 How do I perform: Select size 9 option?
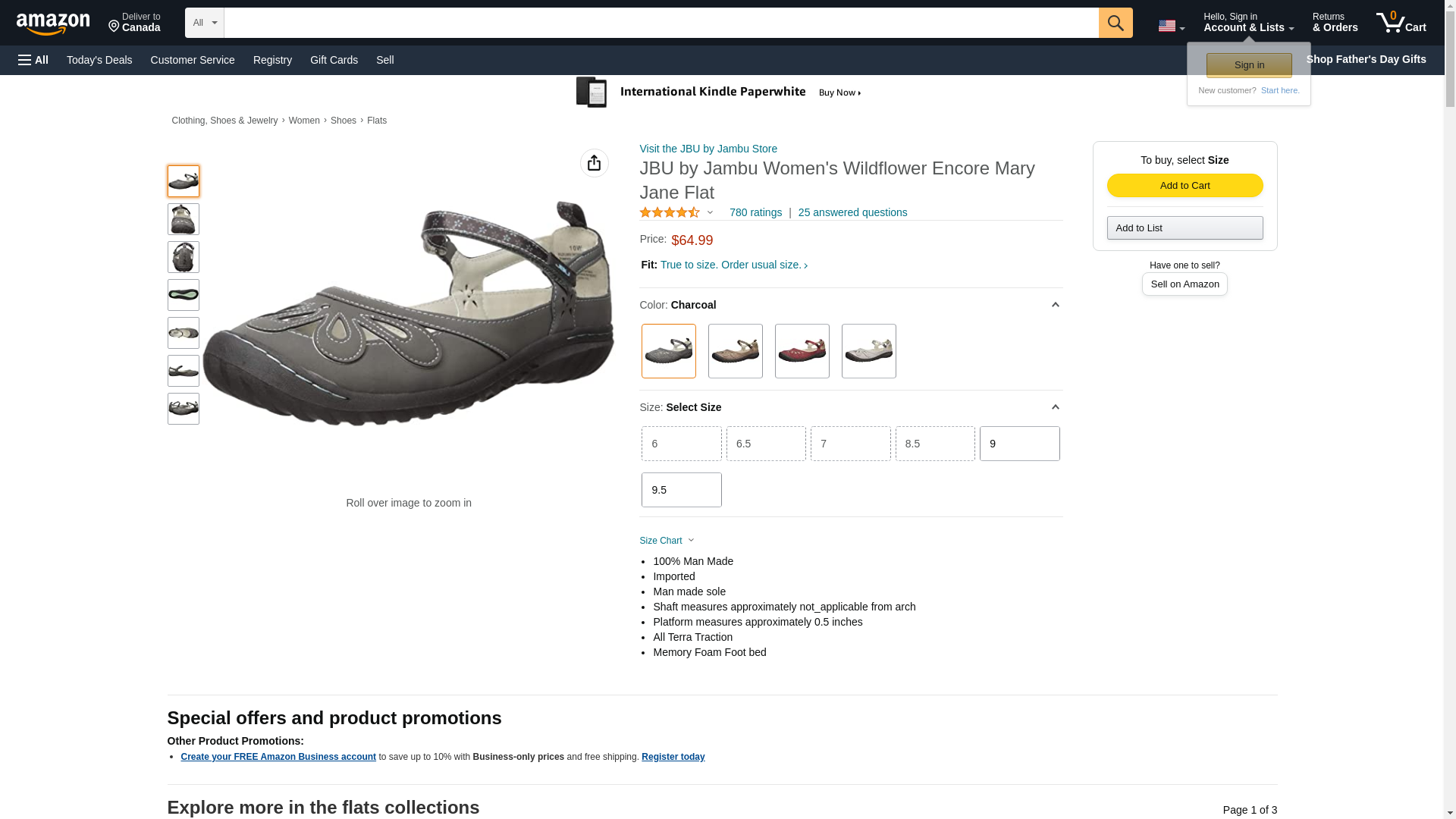(x=1019, y=444)
